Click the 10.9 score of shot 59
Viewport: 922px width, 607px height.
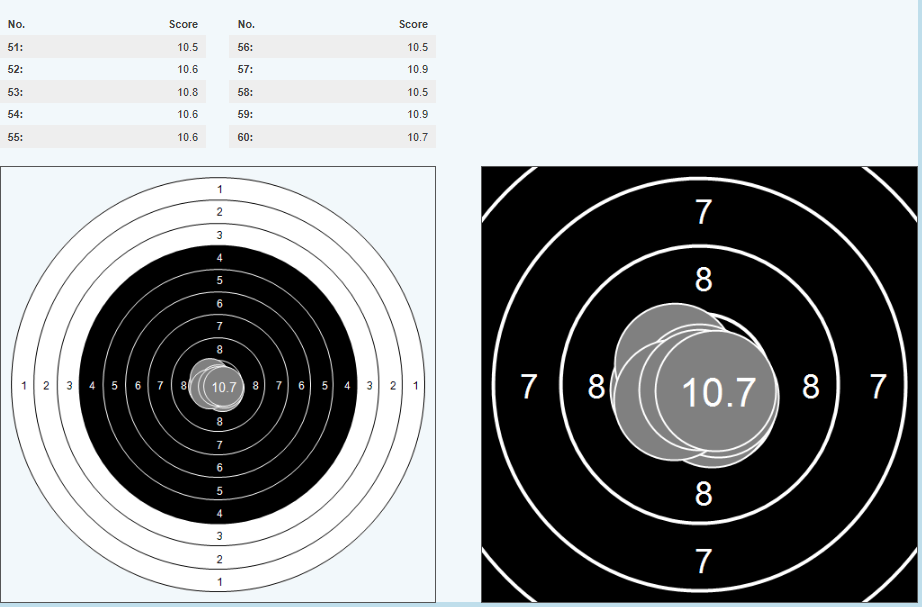tap(417, 114)
